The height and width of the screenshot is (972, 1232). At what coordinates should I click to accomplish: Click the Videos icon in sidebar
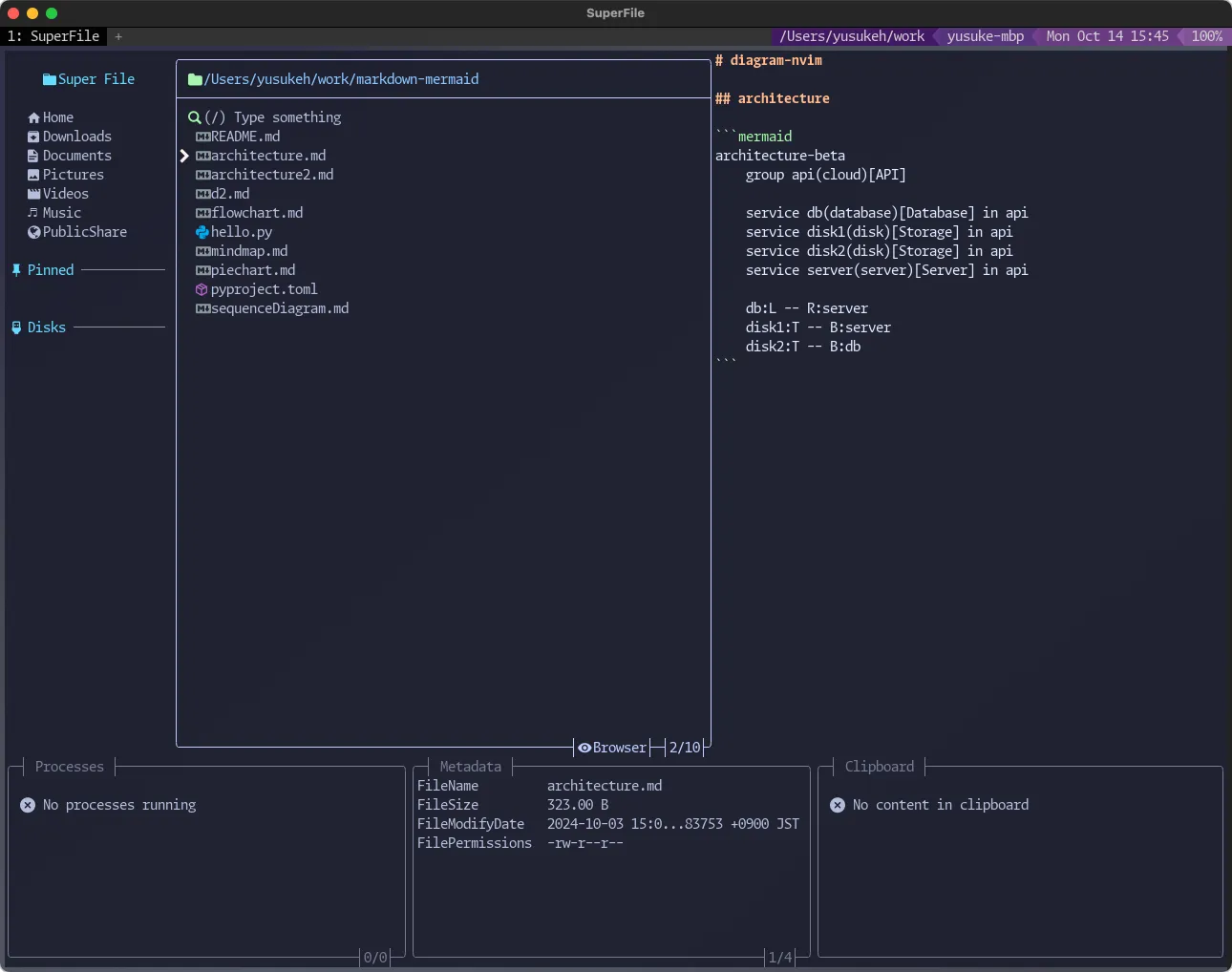(34, 194)
